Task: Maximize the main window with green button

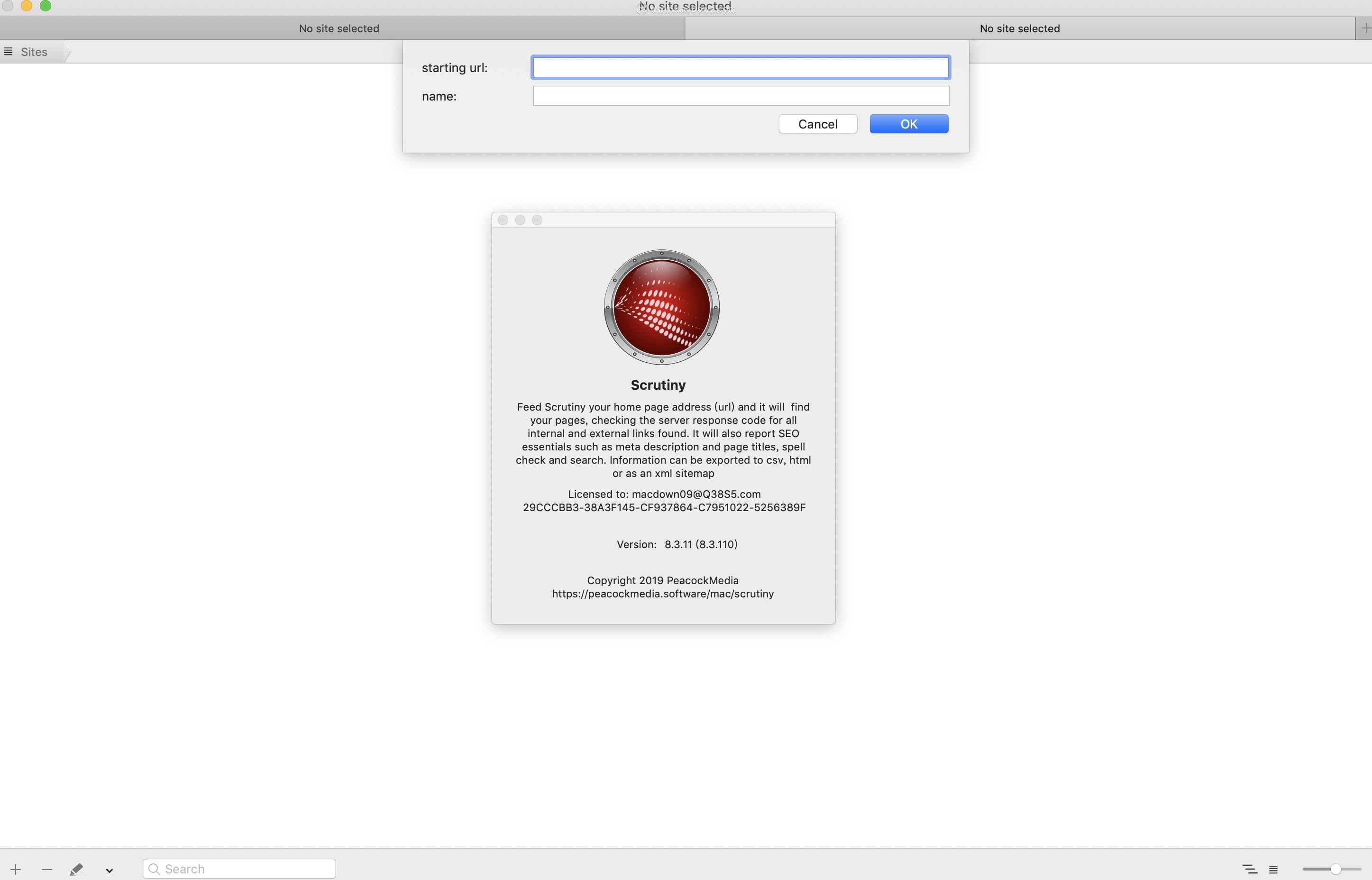Action: click(x=46, y=6)
